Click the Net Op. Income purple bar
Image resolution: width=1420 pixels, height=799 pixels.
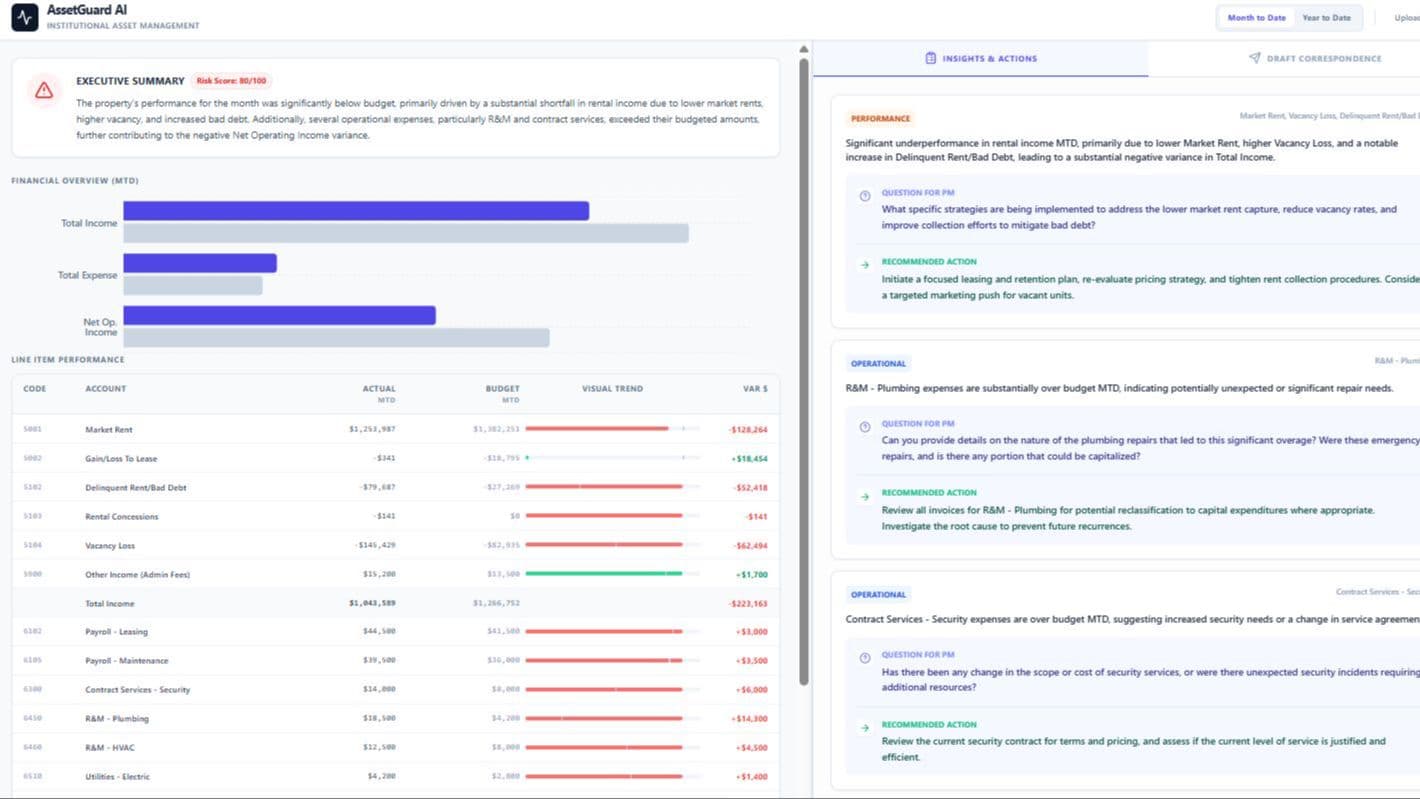(279, 315)
